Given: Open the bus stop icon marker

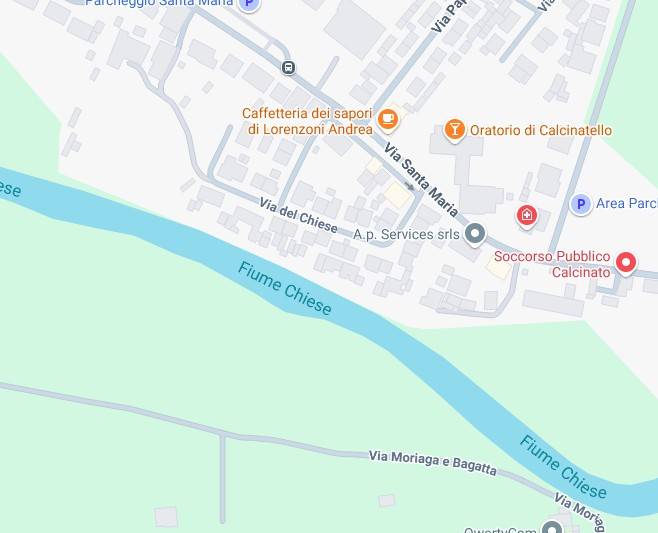Looking at the screenshot, I should (x=288, y=67).
